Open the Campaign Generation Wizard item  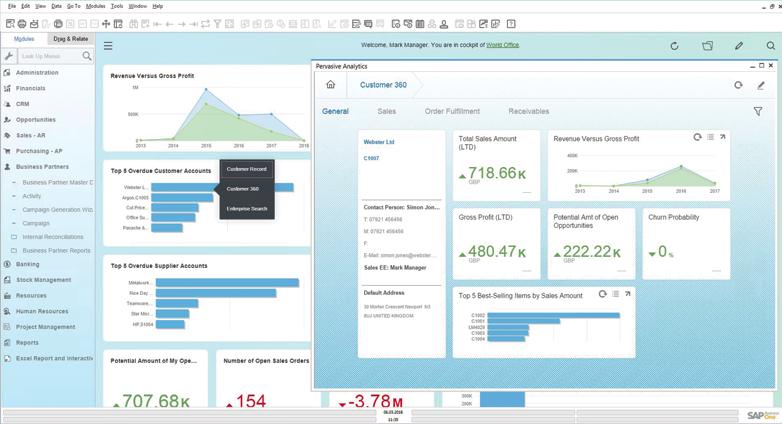point(57,210)
